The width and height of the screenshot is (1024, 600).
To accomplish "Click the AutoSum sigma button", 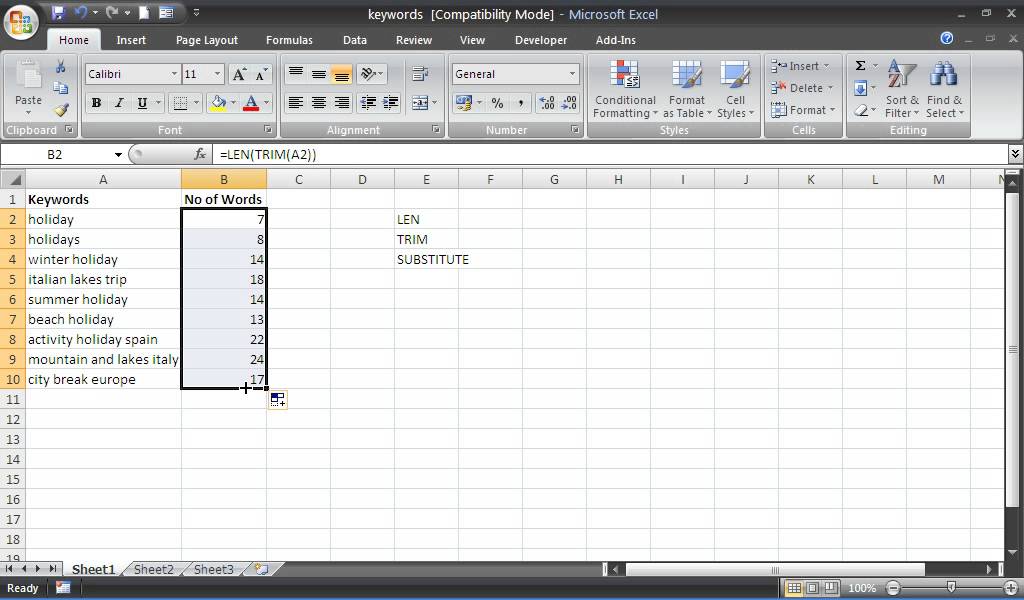I will coord(861,66).
